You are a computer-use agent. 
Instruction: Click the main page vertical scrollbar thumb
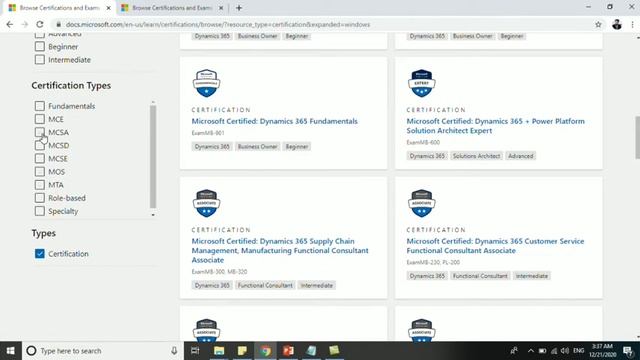(x=637, y=138)
